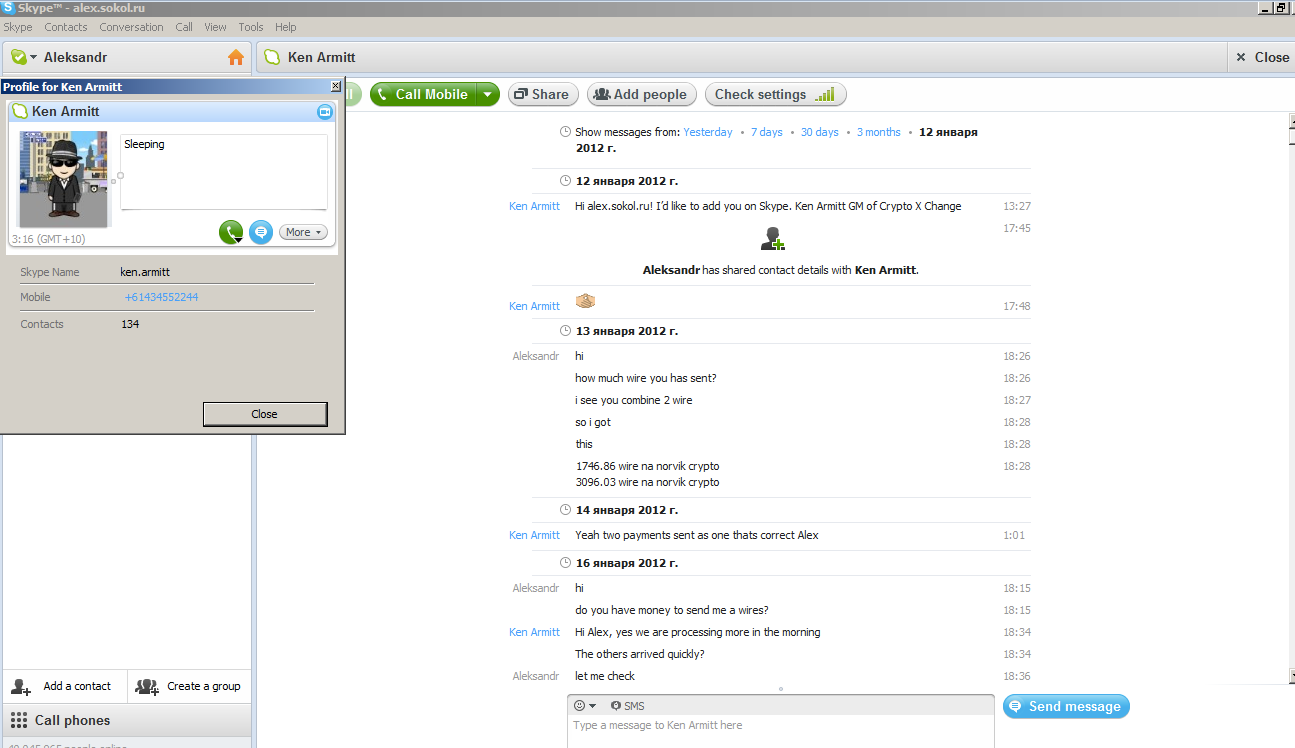Screen dimensions: 1295x748
Task: Click inside the message input field
Action: pyautogui.click(x=780, y=732)
